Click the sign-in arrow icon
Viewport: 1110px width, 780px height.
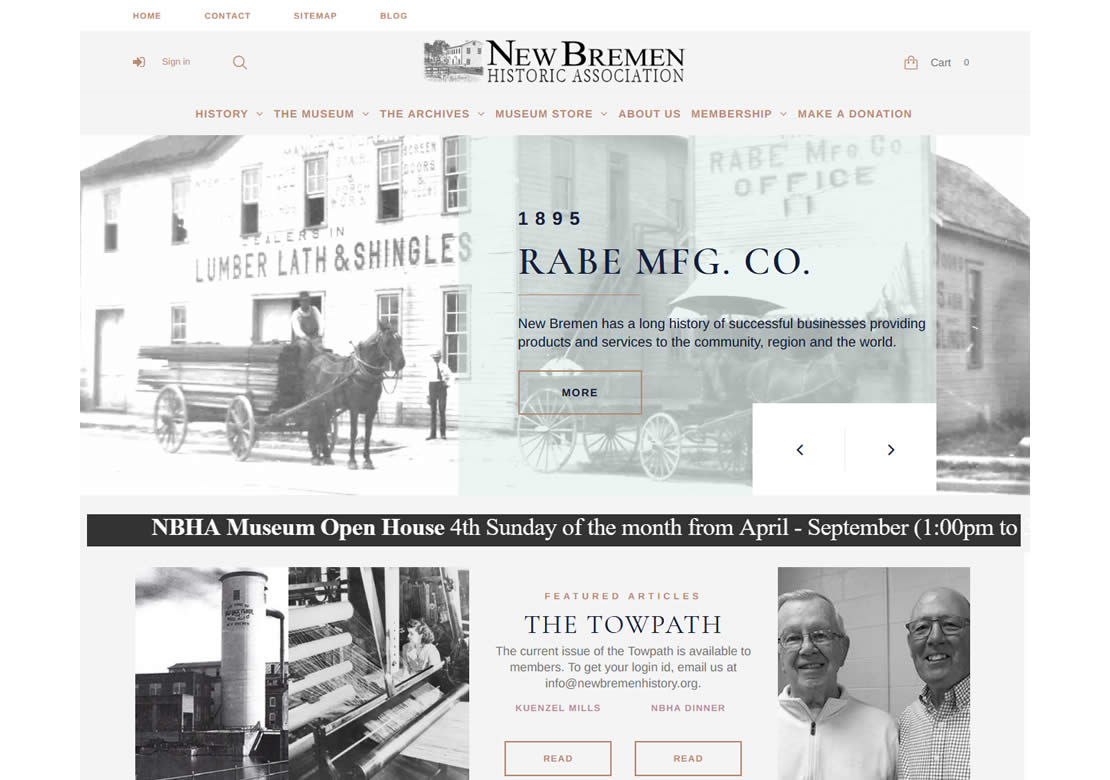139,62
